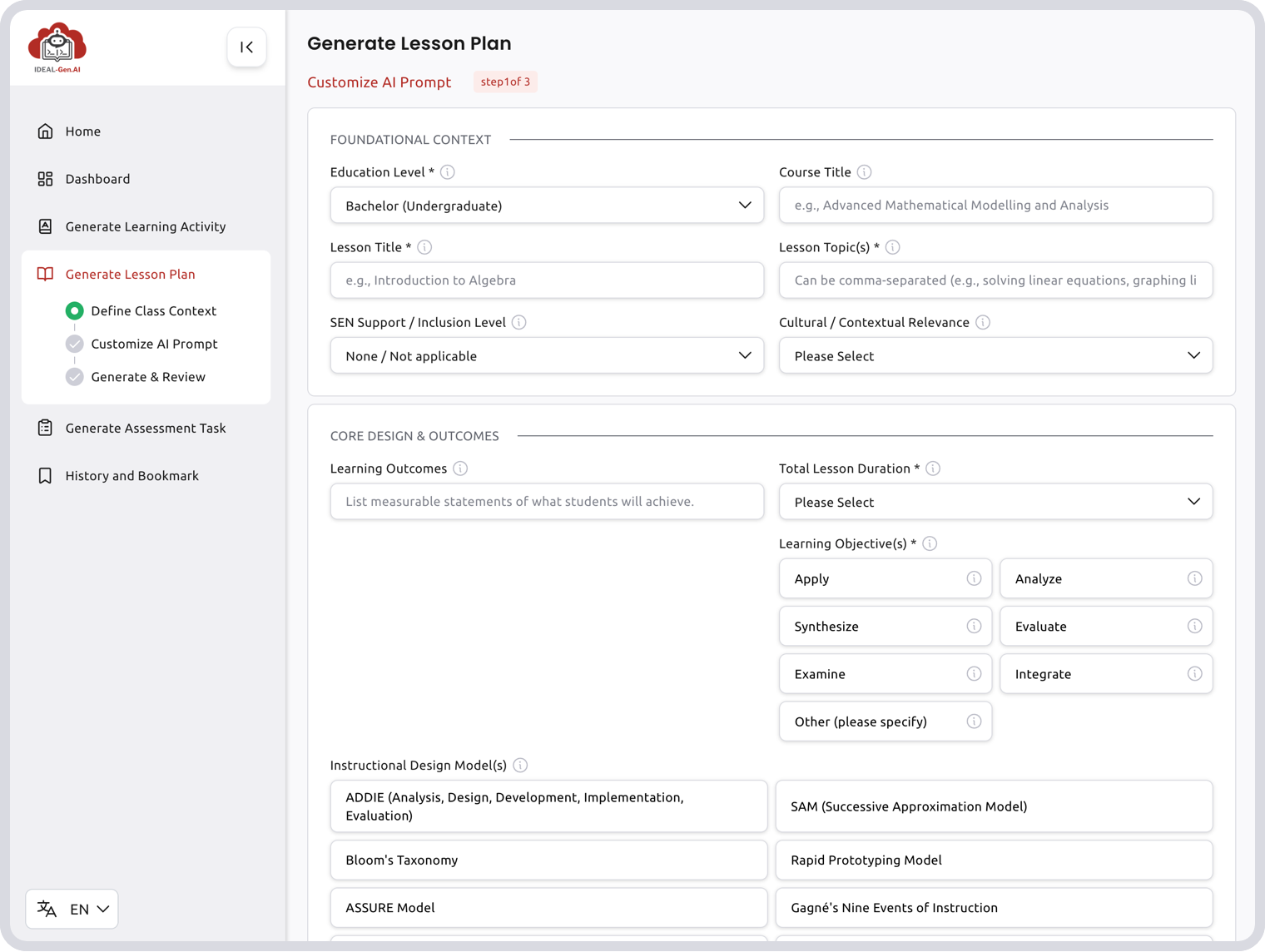1265x952 pixels.
Task: Select the Customize AI Prompt step
Action: [141, 344]
